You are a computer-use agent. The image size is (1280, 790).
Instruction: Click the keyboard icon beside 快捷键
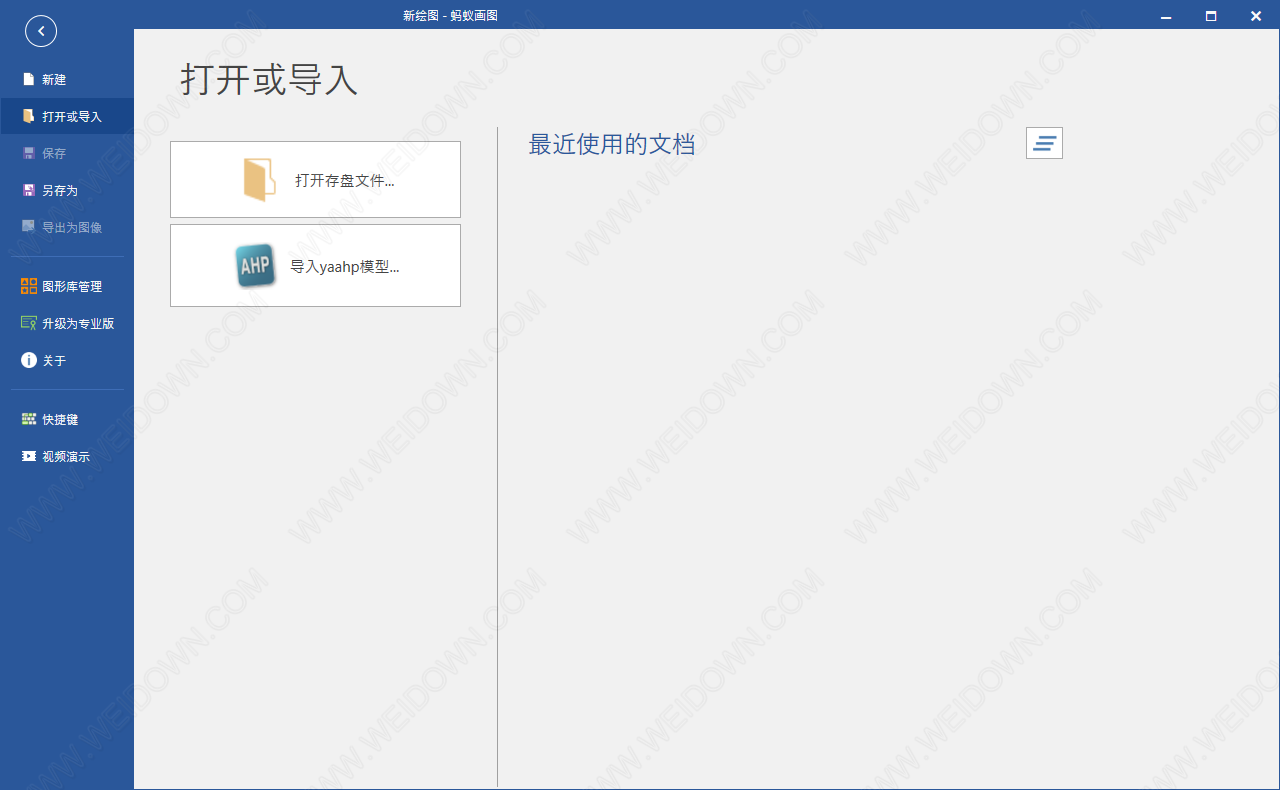pos(29,419)
